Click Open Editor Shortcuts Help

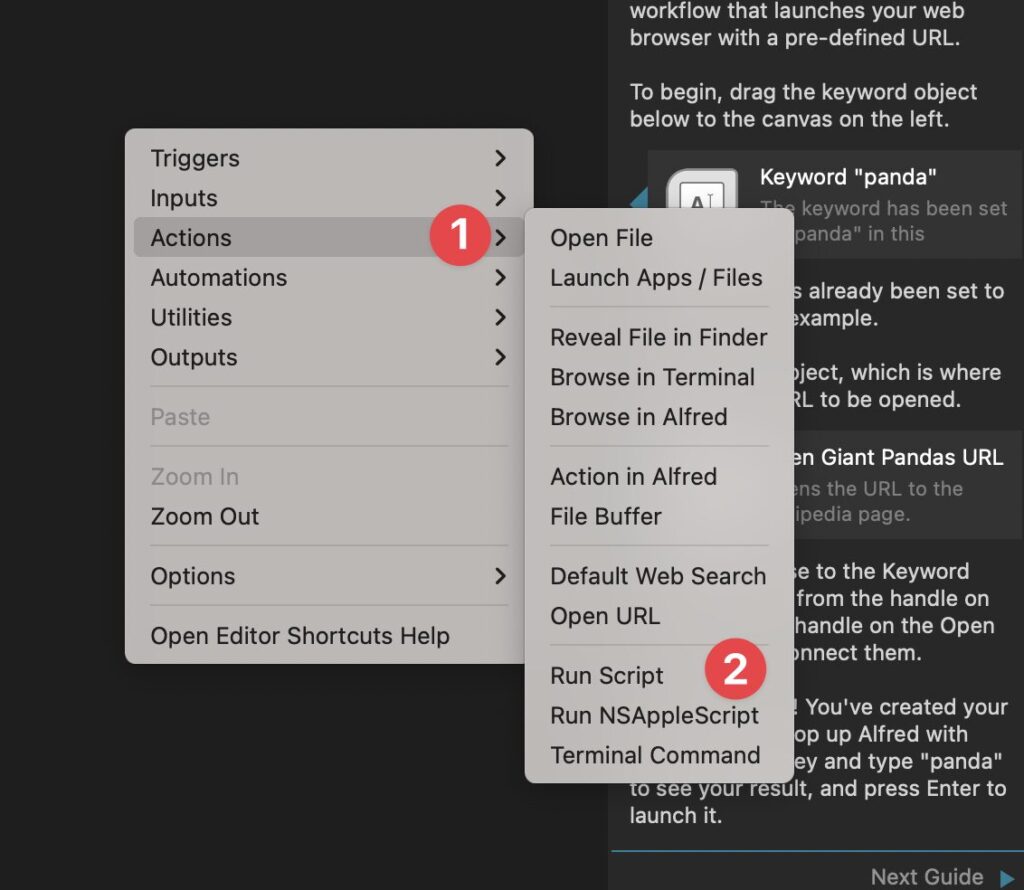coord(328,636)
